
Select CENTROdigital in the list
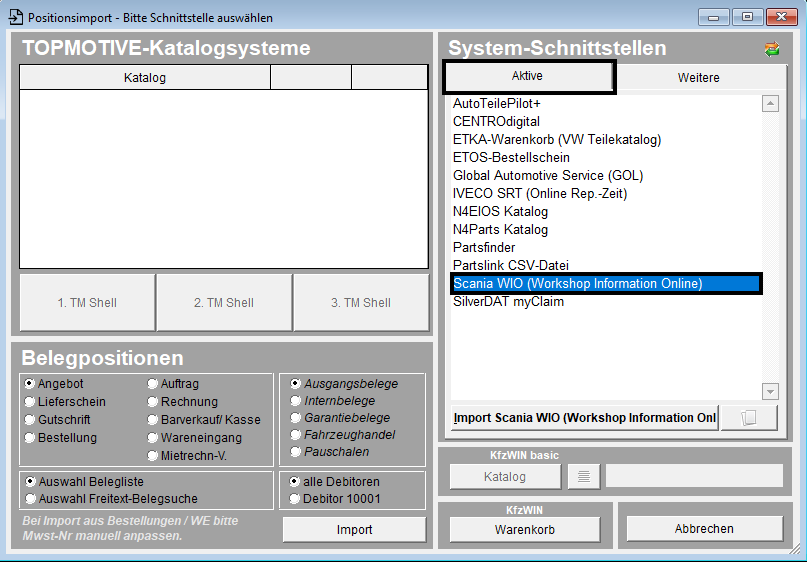pyautogui.click(x=606, y=121)
